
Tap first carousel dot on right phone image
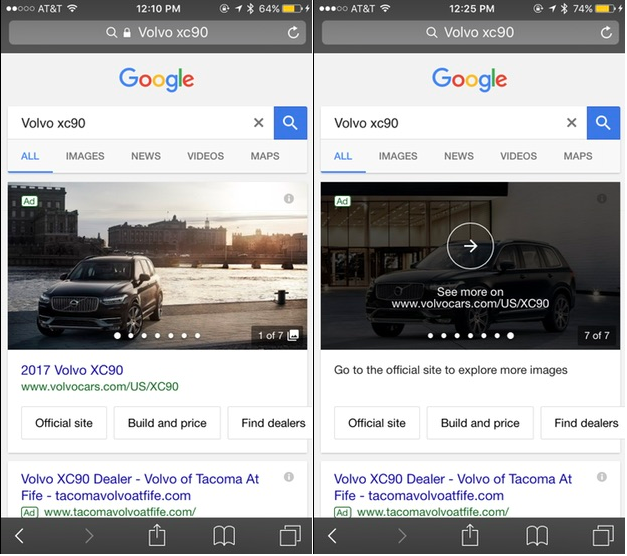point(430,336)
